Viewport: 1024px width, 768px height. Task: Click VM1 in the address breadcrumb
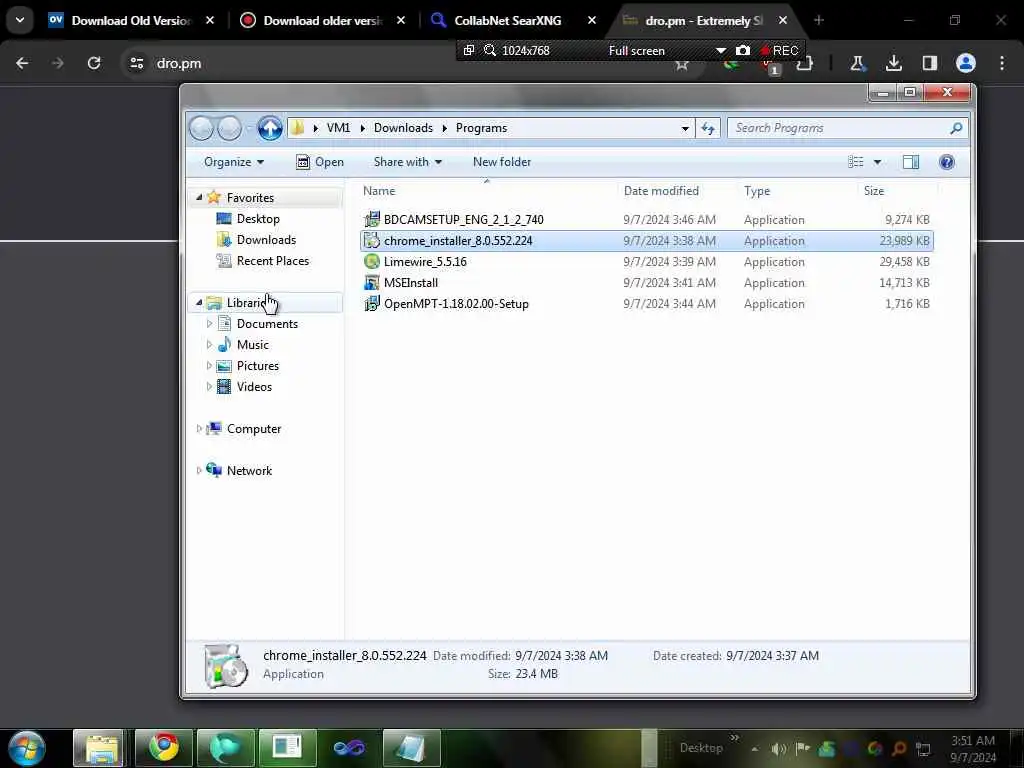[x=338, y=128]
